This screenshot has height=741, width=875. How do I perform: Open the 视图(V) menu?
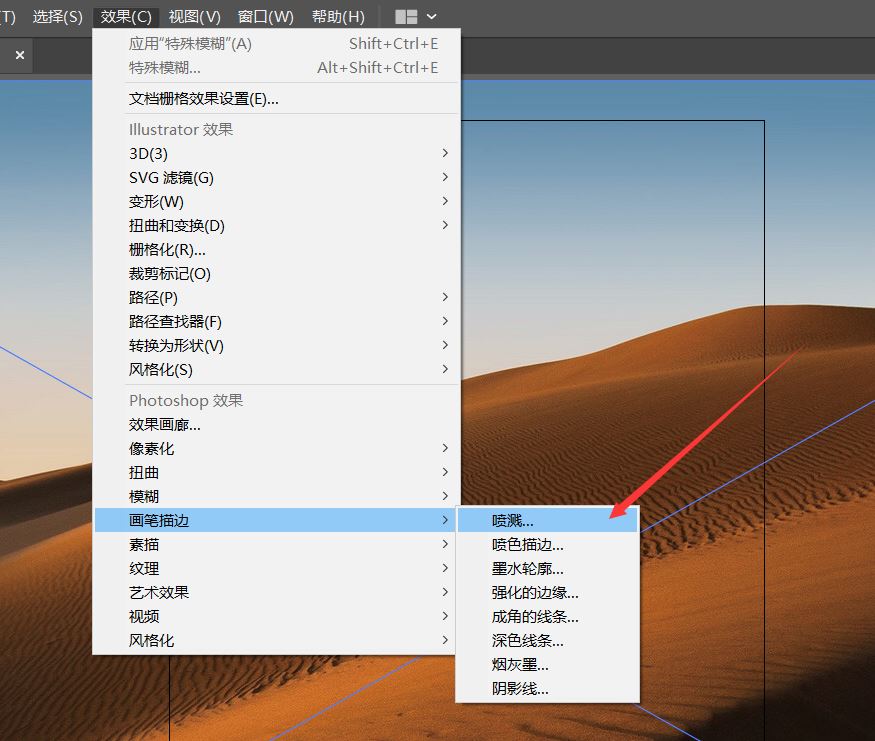[194, 16]
